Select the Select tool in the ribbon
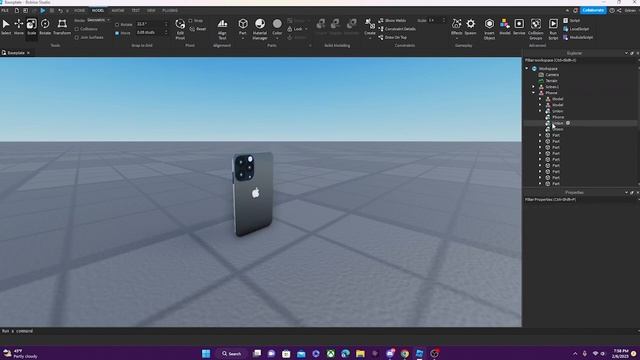 click(6, 27)
